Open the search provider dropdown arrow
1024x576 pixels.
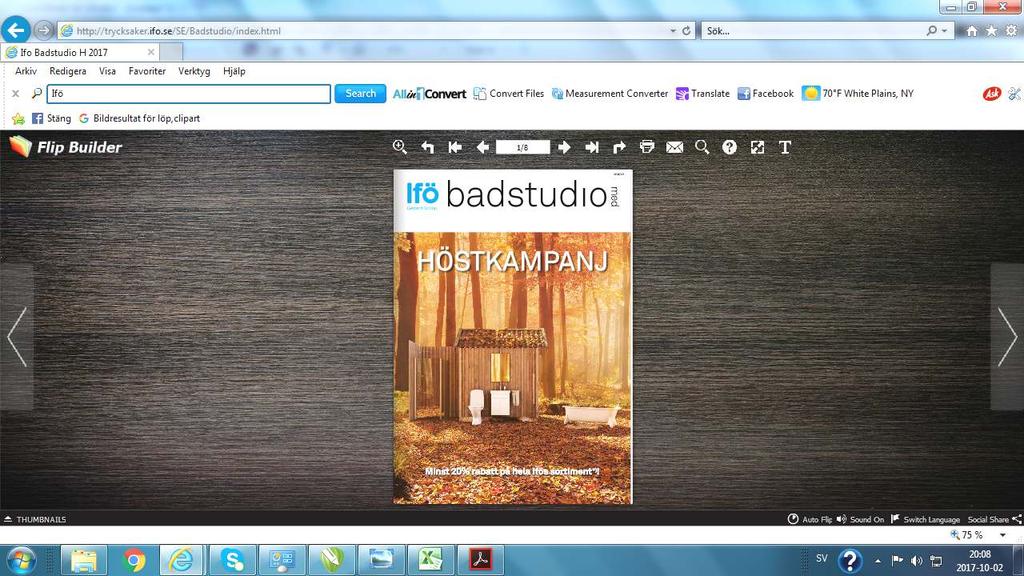pos(944,31)
